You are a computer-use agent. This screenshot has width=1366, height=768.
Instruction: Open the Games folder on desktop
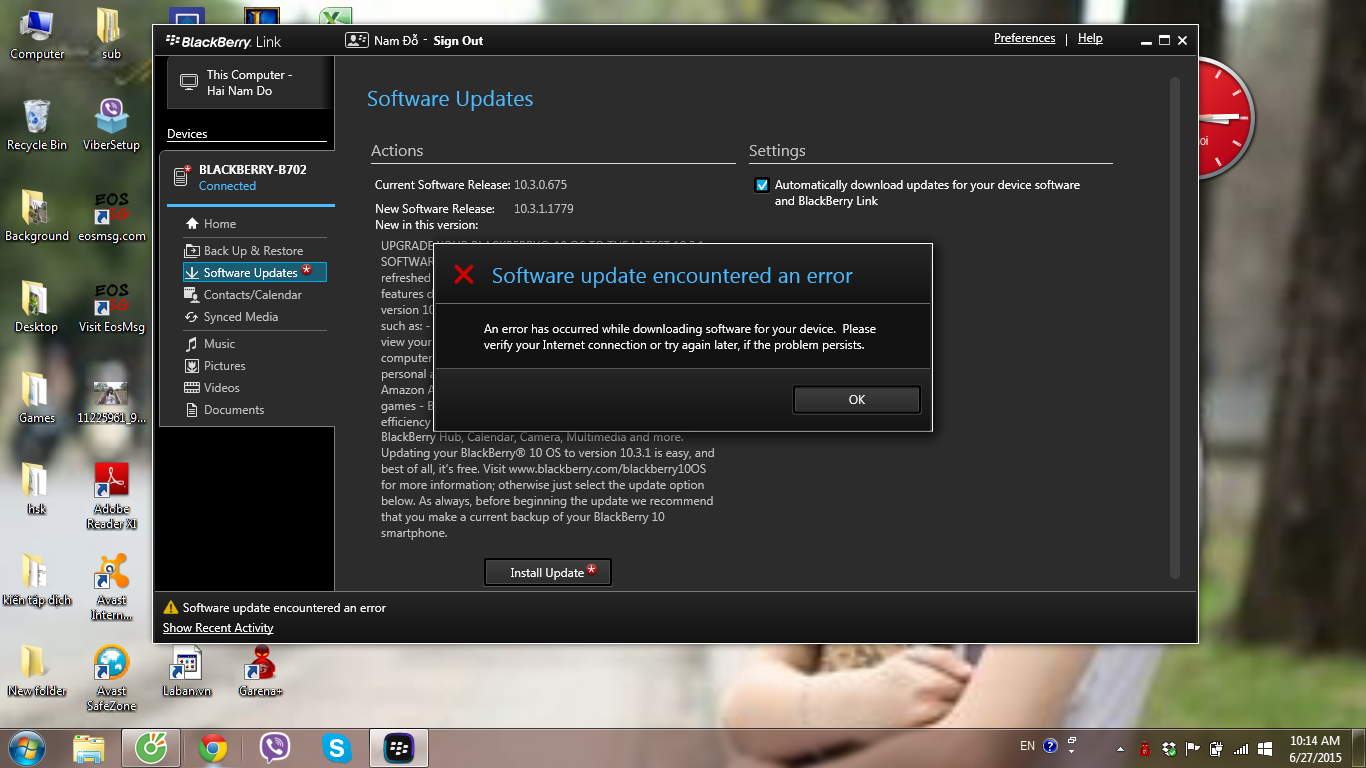[37, 398]
